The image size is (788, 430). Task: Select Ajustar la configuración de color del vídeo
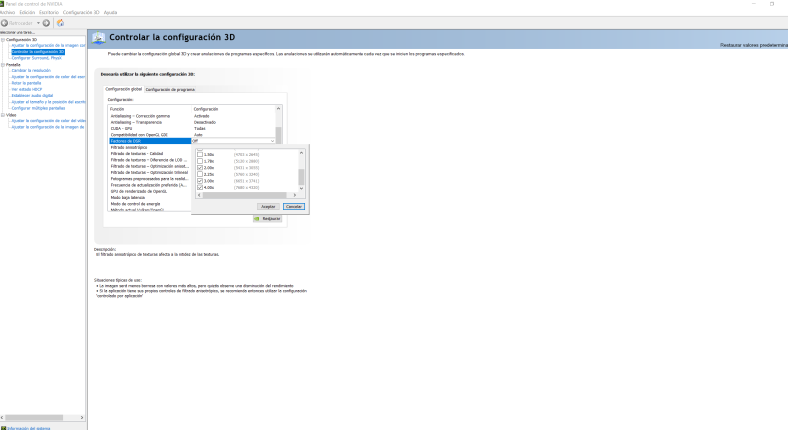[48, 121]
